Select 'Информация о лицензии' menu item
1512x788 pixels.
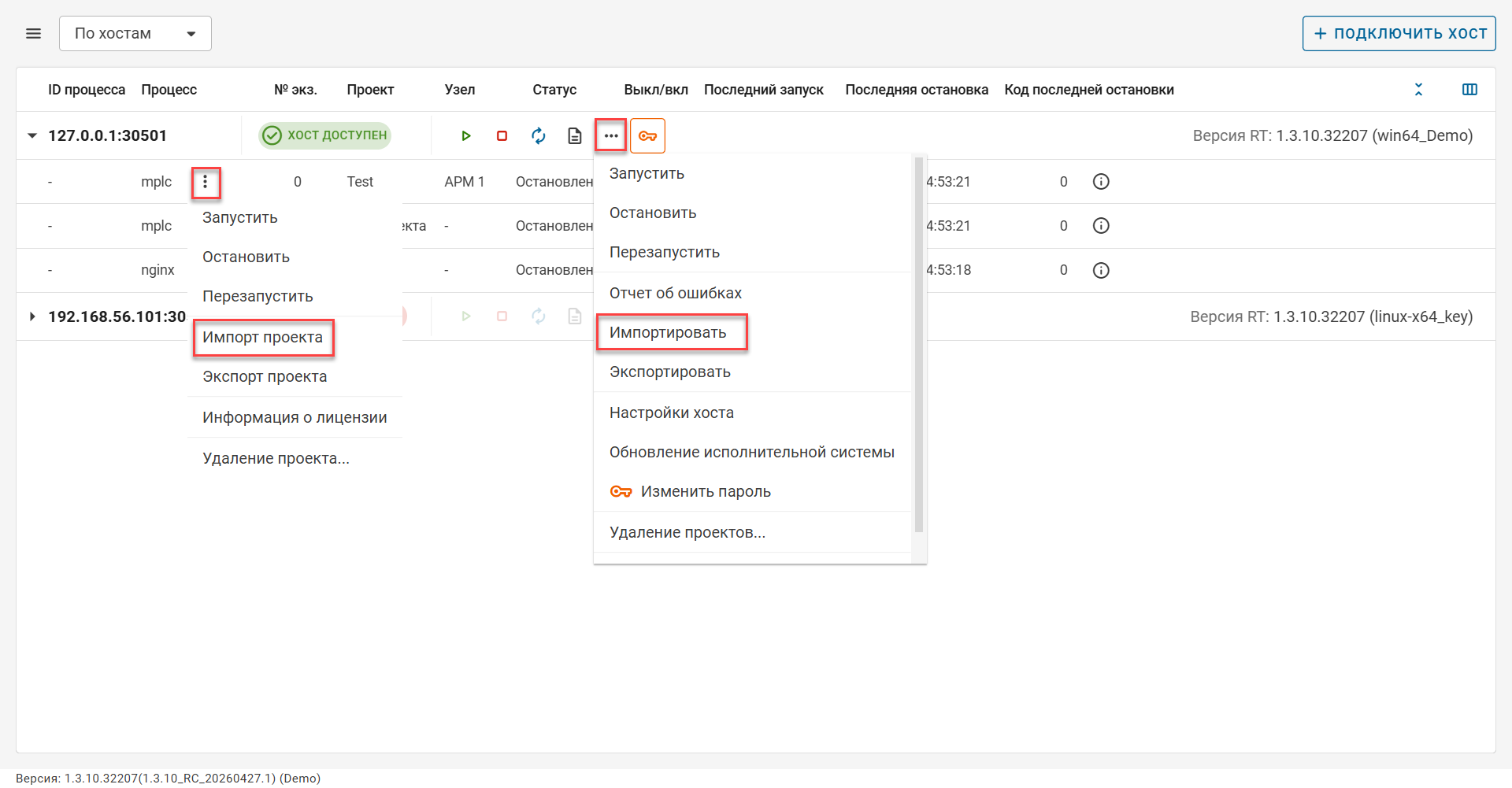(295, 418)
